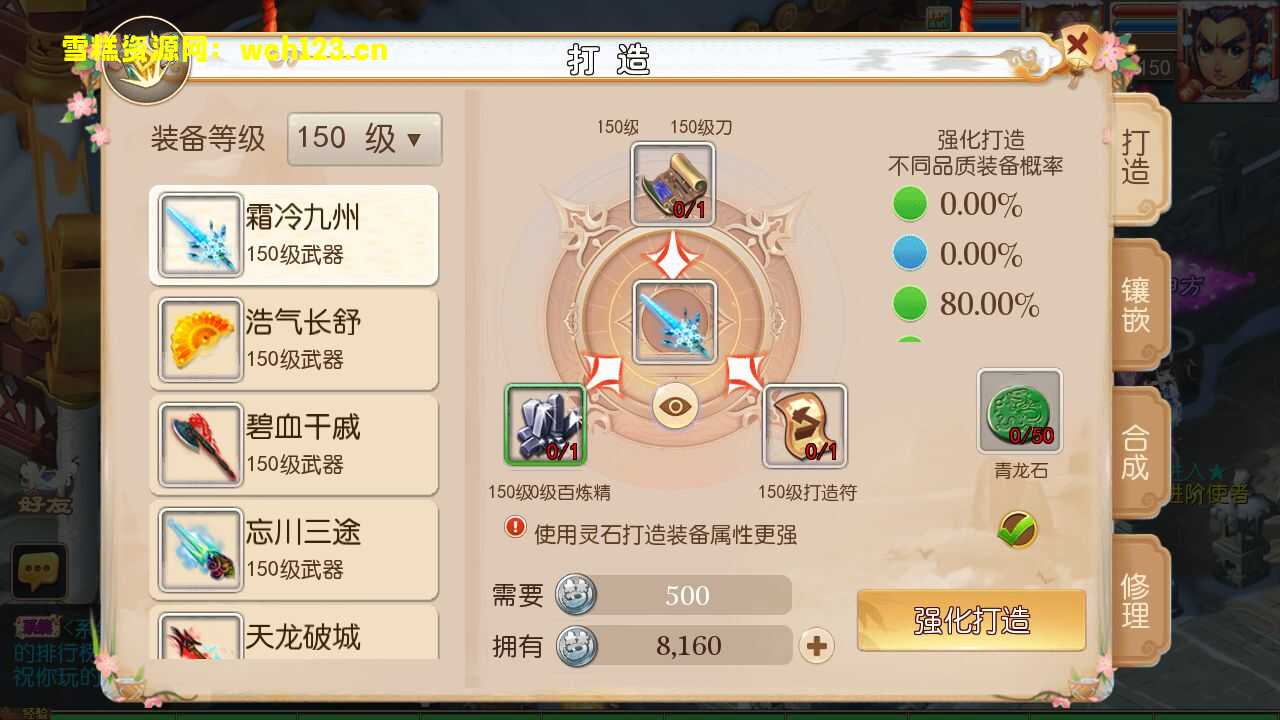Tap the player avatar portrait
1280x720 pixels.
(x=1229, y=51)
